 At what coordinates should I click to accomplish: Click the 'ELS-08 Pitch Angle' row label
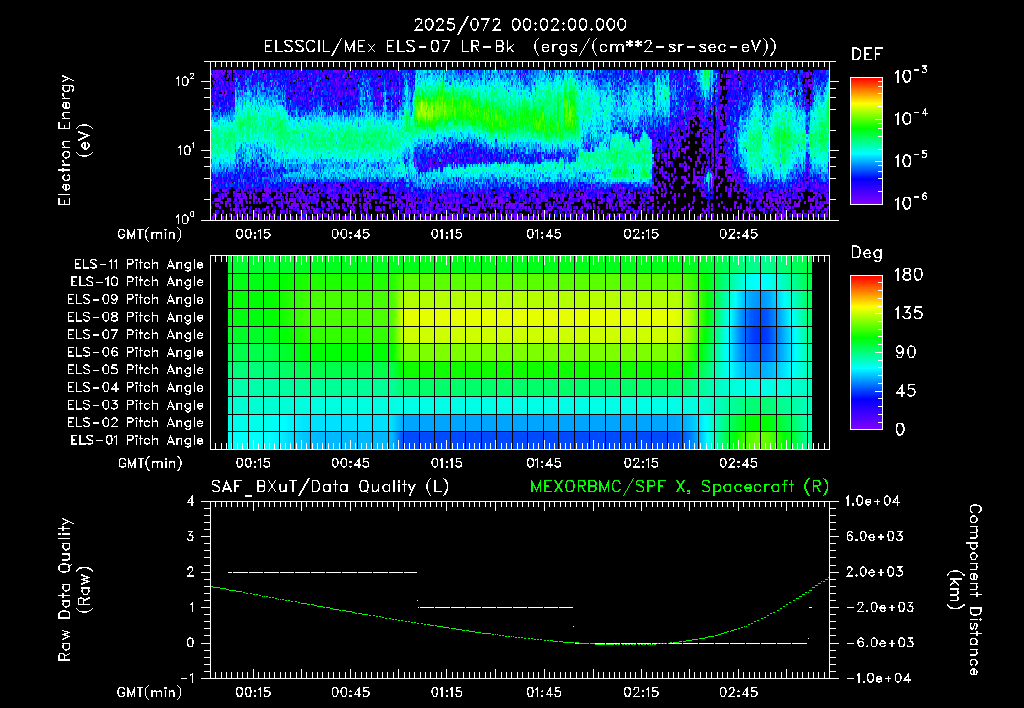(136, 317)
